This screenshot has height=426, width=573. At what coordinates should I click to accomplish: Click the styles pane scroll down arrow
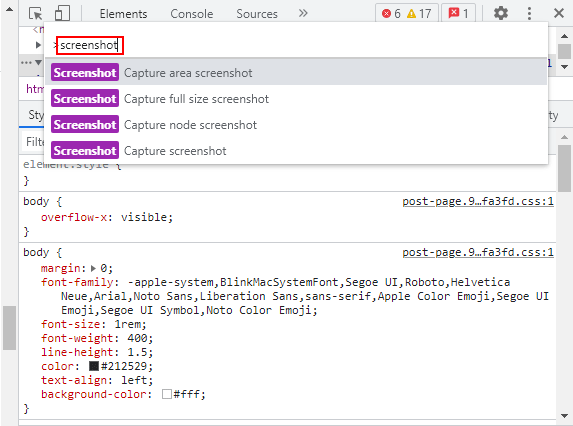(x=565, y=416)
